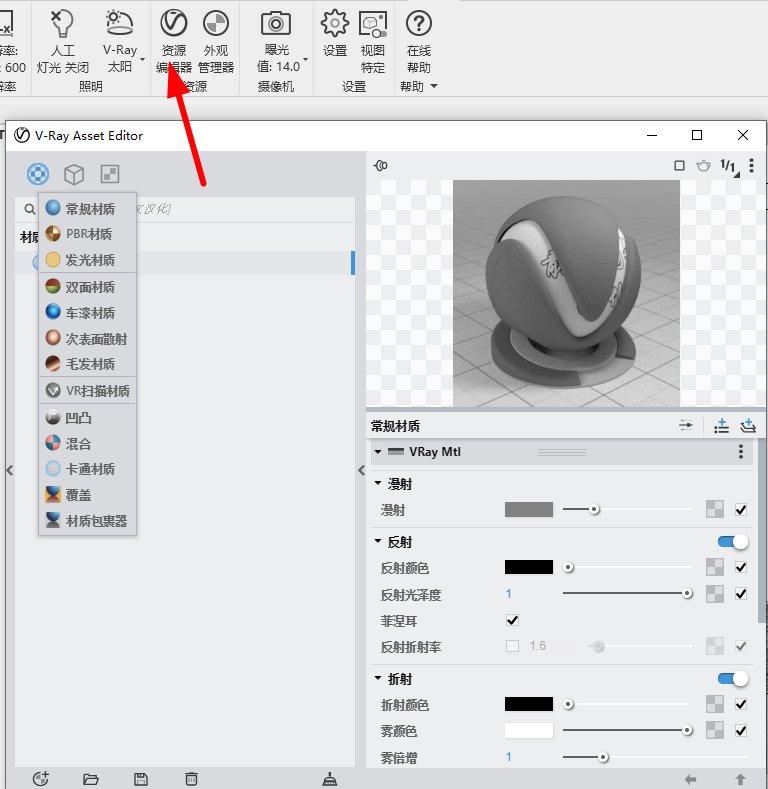Choose Toon material (卡通材质) from menu
The width and height of the screenshot is (768, 789).
pyautogui.click(x=88, y=469)
